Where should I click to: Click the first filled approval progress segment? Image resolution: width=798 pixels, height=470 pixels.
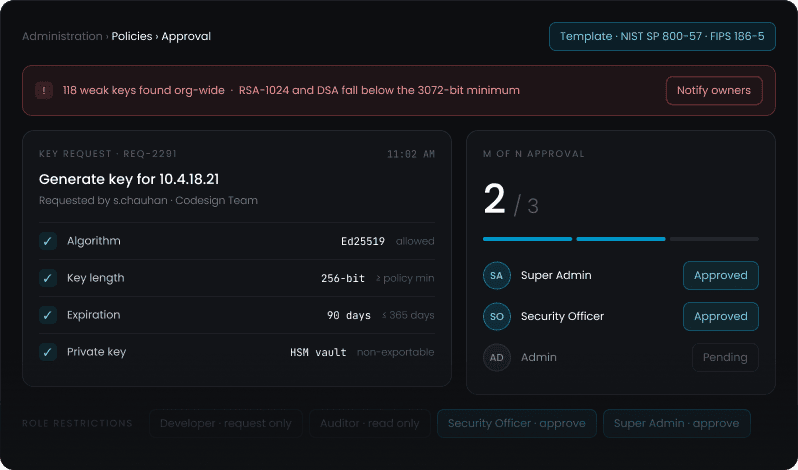pos(527,239)
